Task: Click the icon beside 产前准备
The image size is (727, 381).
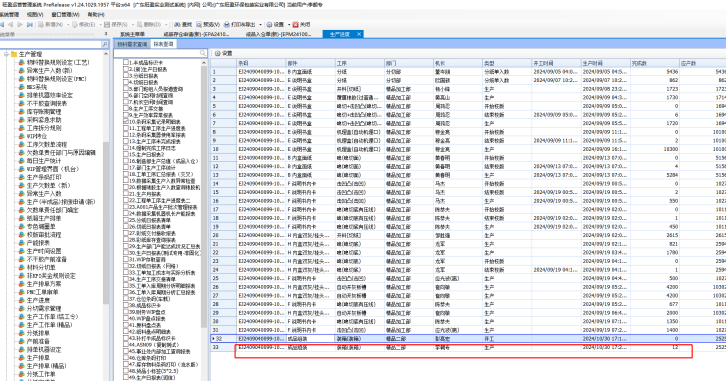Action: point(21,342)
